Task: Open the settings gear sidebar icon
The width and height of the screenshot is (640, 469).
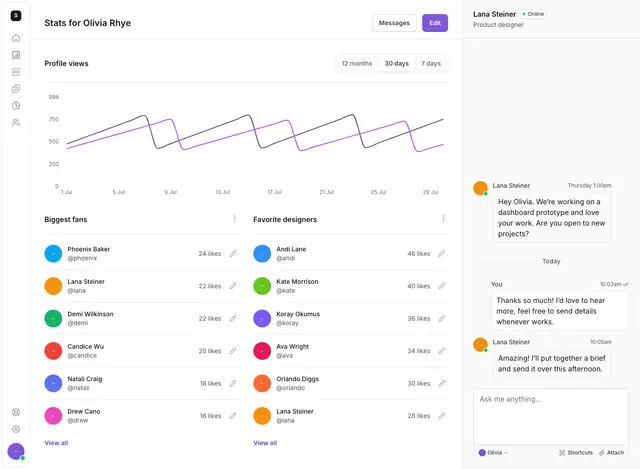Action: click(x=16, y=429)
